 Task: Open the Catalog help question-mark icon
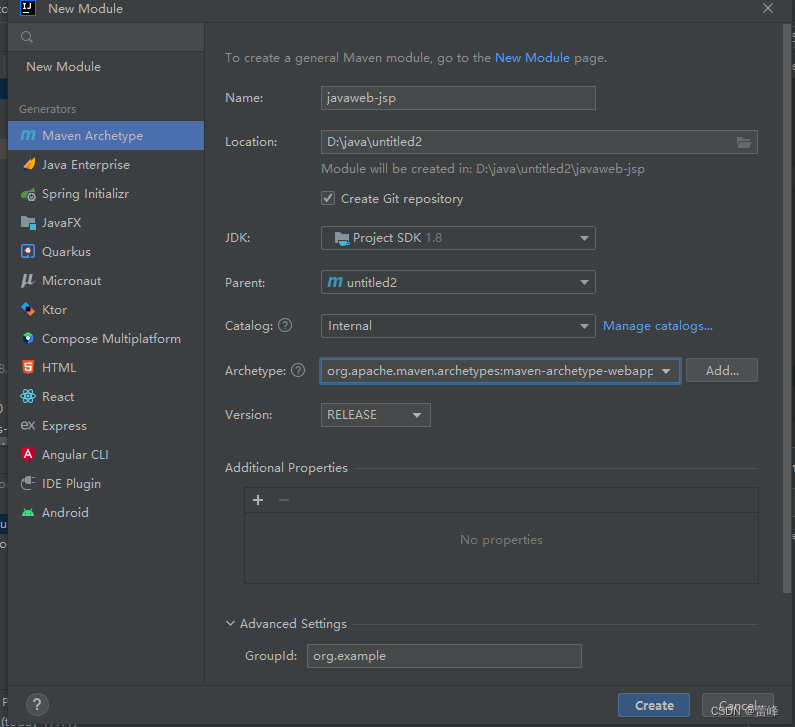click(x=285, y=325)
